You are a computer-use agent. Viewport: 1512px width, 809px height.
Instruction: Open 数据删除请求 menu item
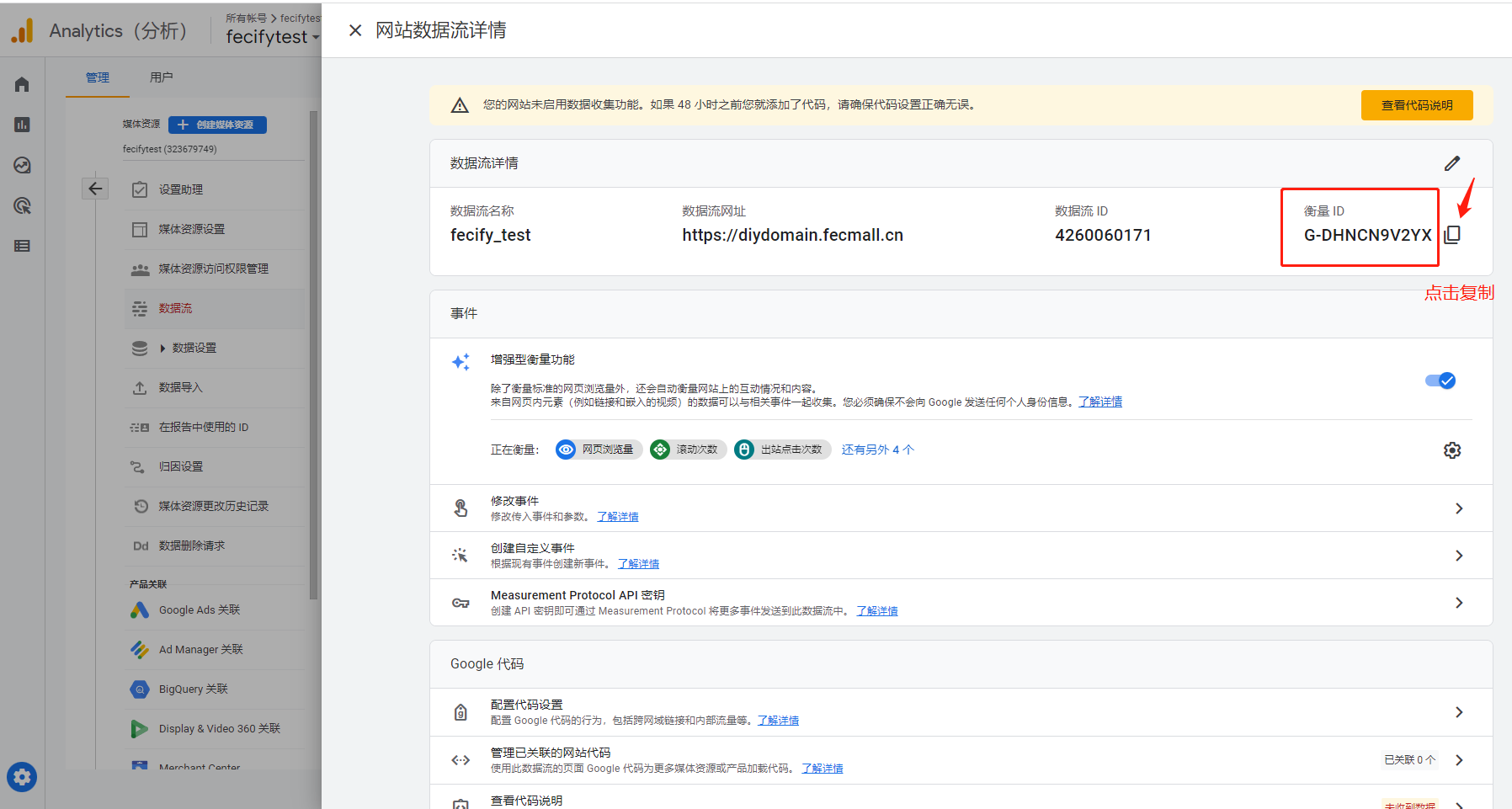tap(215, 546)
